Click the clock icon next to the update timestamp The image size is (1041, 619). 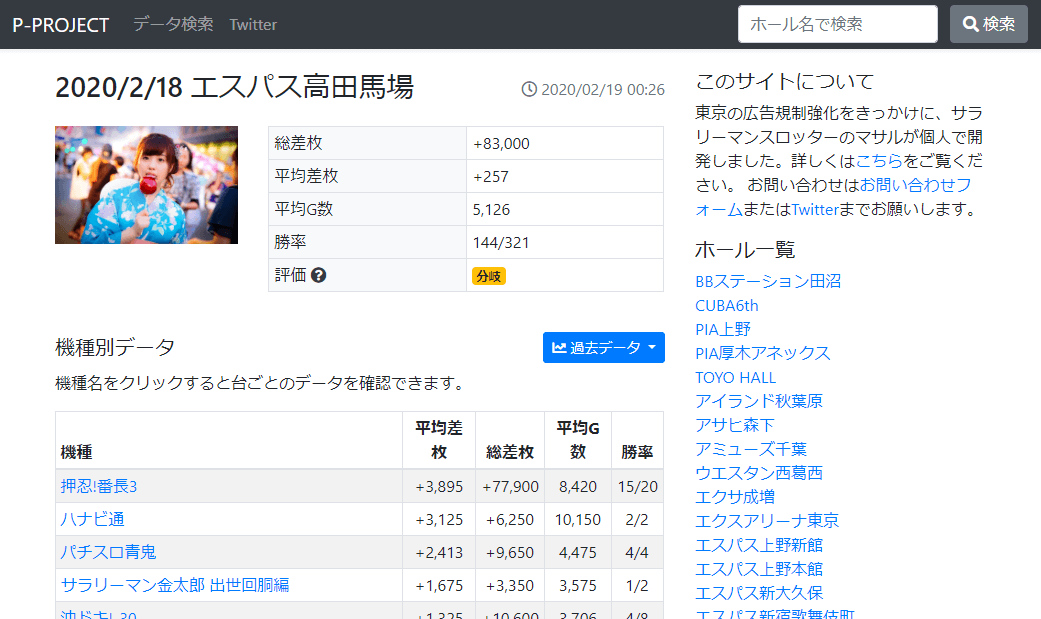(529, 89)
